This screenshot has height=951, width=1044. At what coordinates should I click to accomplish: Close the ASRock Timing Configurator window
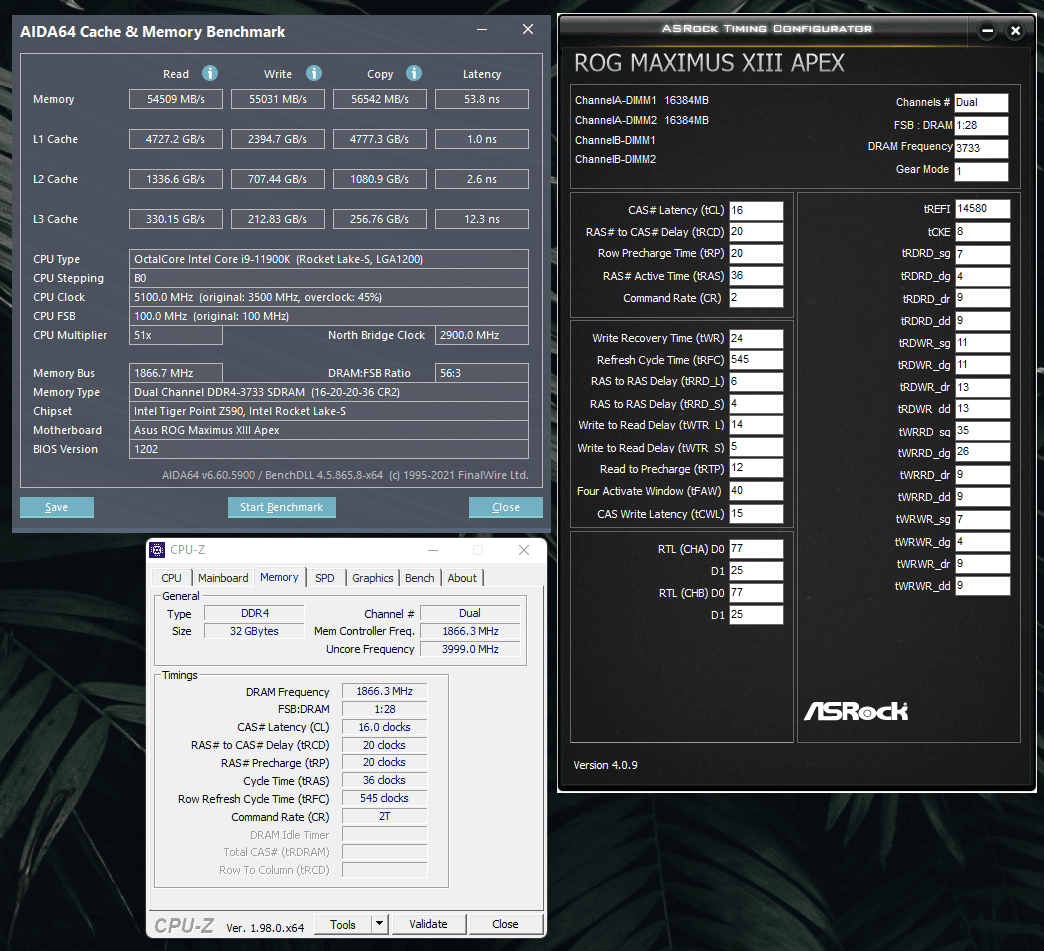(x=1015, y=31)
